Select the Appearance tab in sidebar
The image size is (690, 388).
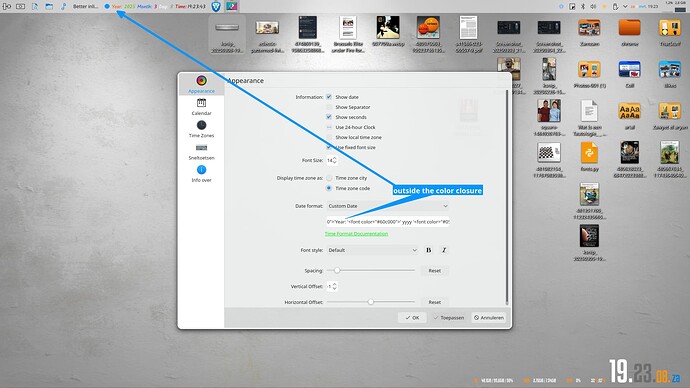[201, 84]
